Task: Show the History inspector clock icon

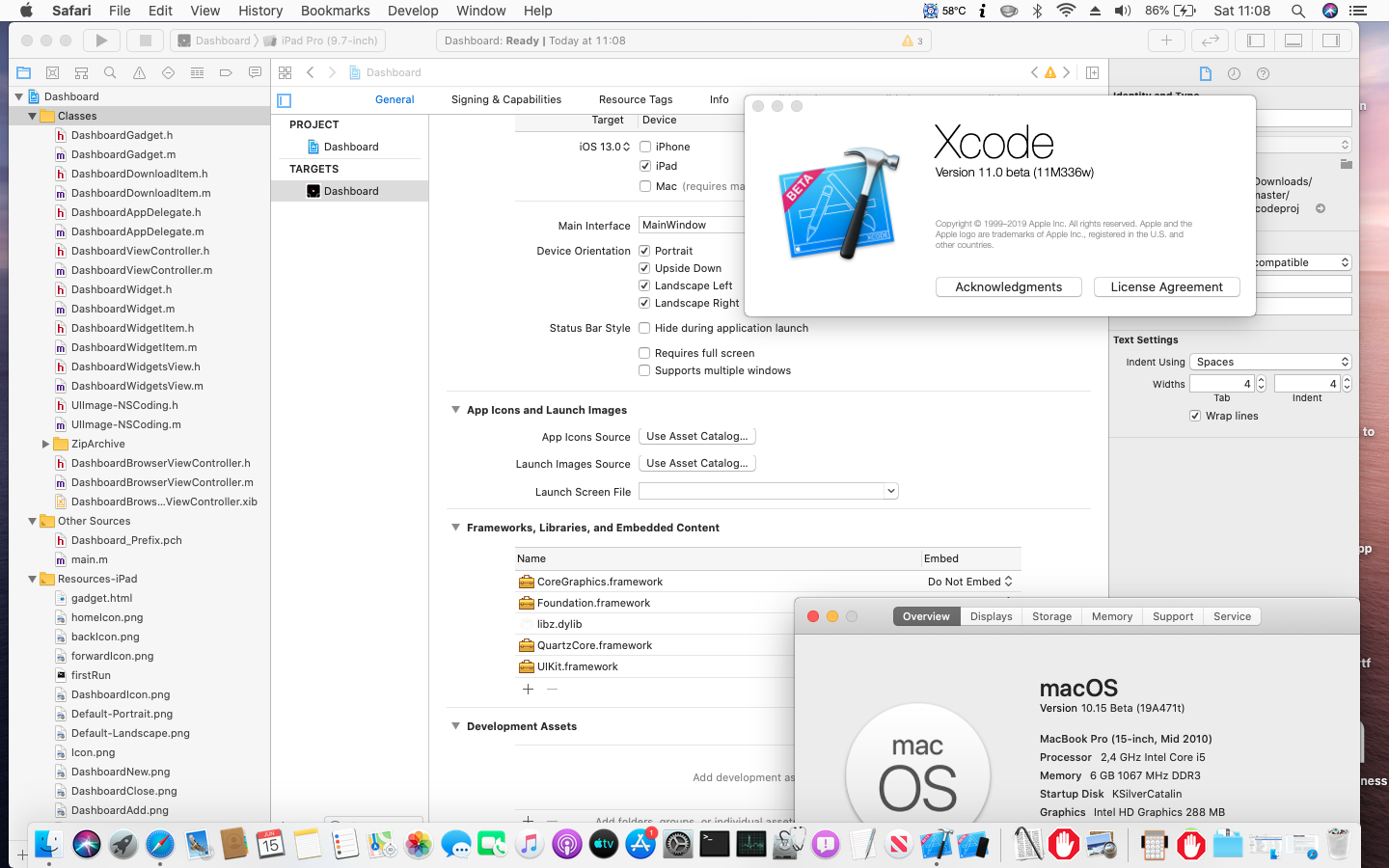Action: (1234, 73)
